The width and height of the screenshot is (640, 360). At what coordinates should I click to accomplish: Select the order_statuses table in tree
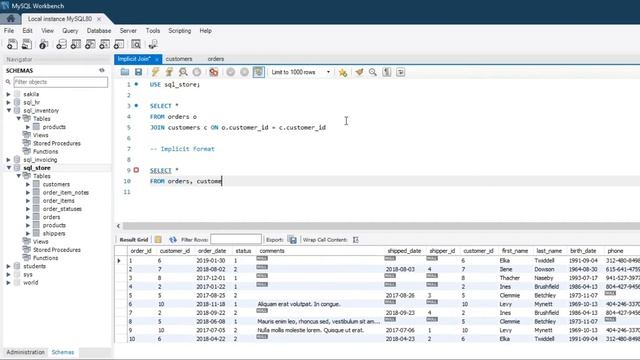click(62, 209)
